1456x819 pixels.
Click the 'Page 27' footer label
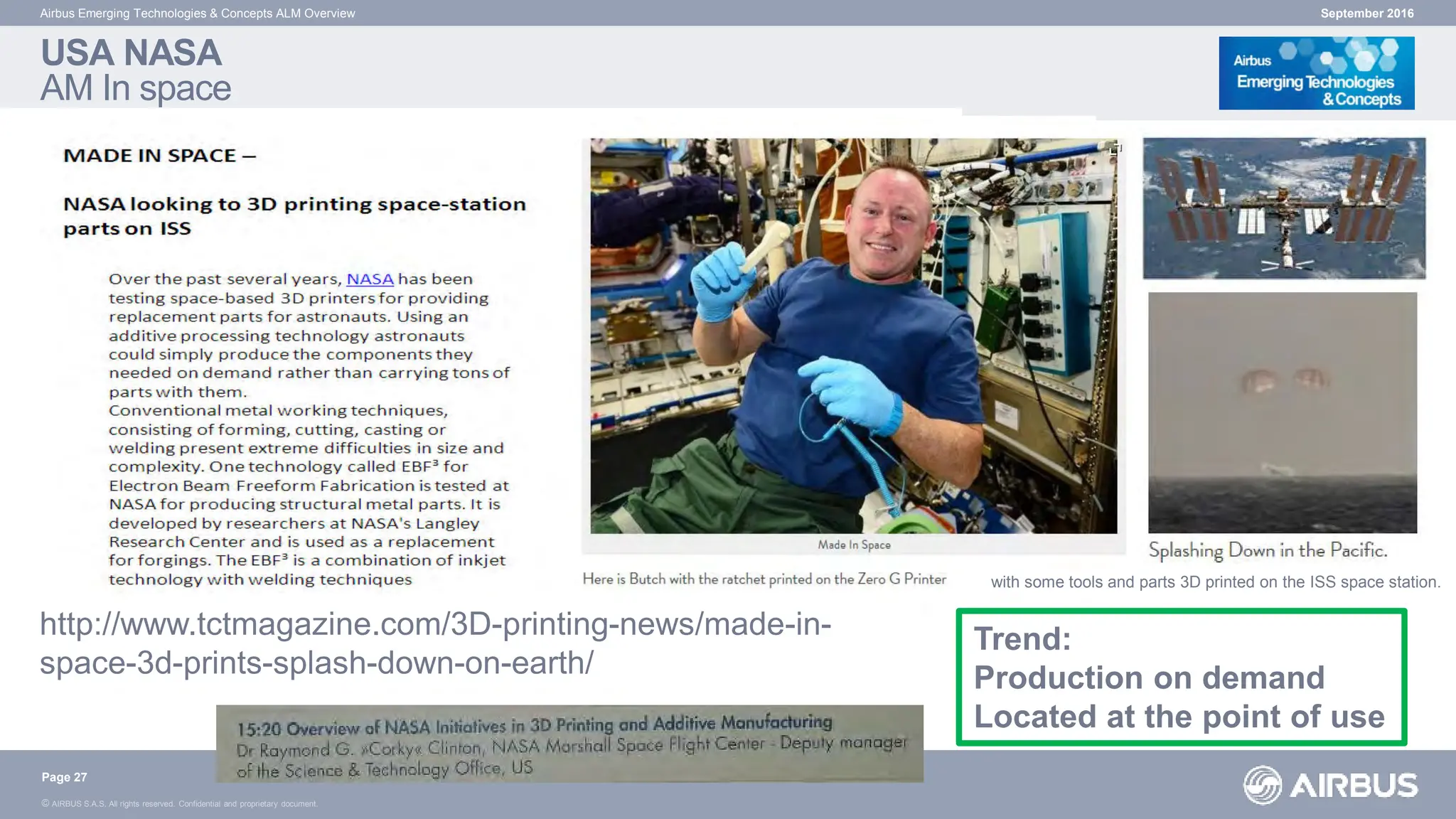click(x=64, y=777)
